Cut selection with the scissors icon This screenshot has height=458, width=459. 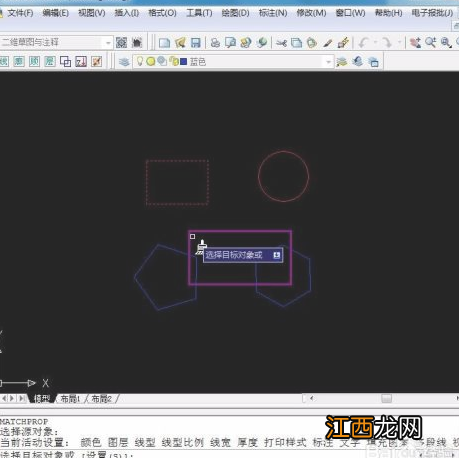click(281, 43)
